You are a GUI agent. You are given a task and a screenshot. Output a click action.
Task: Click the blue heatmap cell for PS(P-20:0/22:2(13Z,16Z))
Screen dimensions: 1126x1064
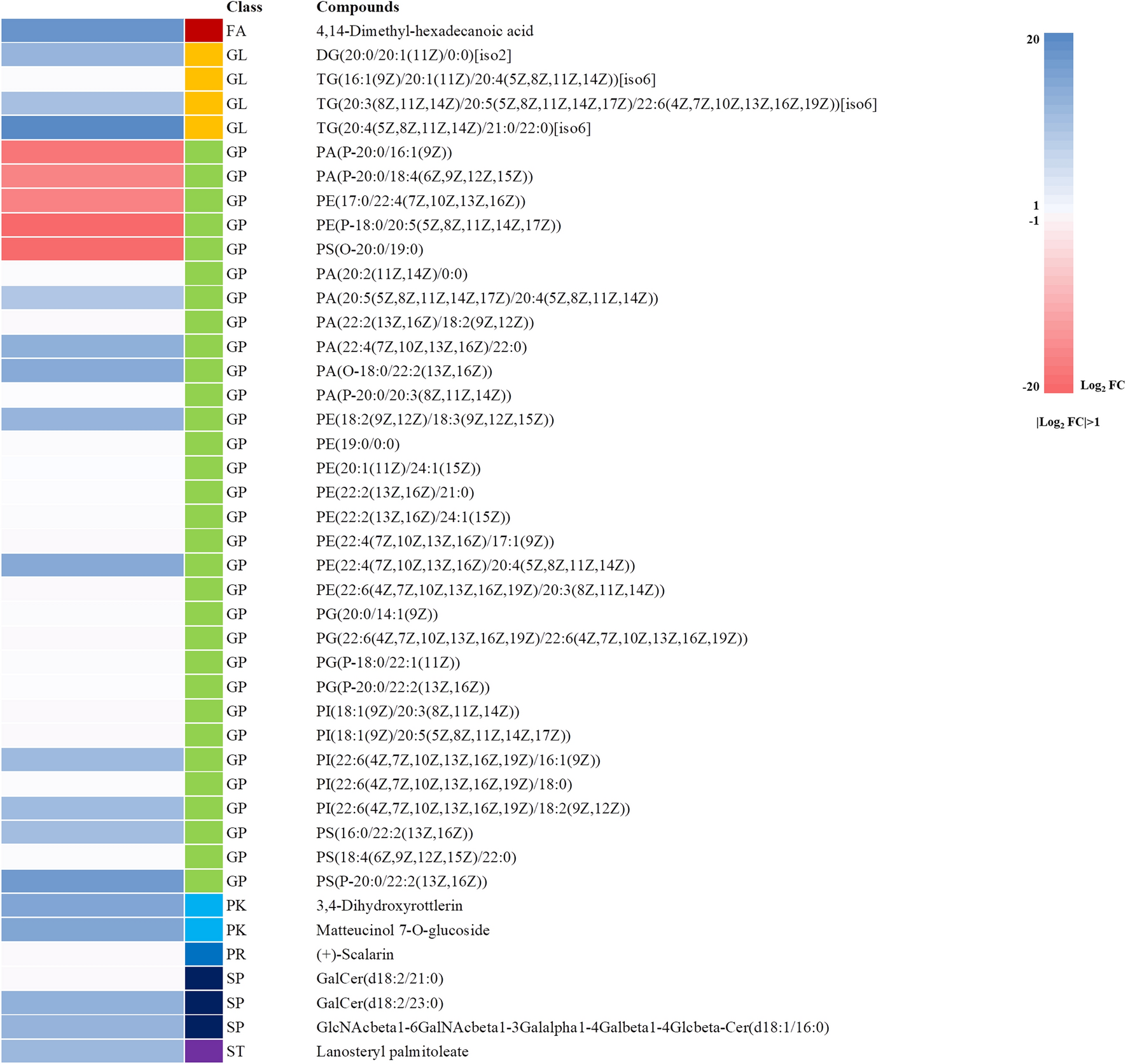92,881
